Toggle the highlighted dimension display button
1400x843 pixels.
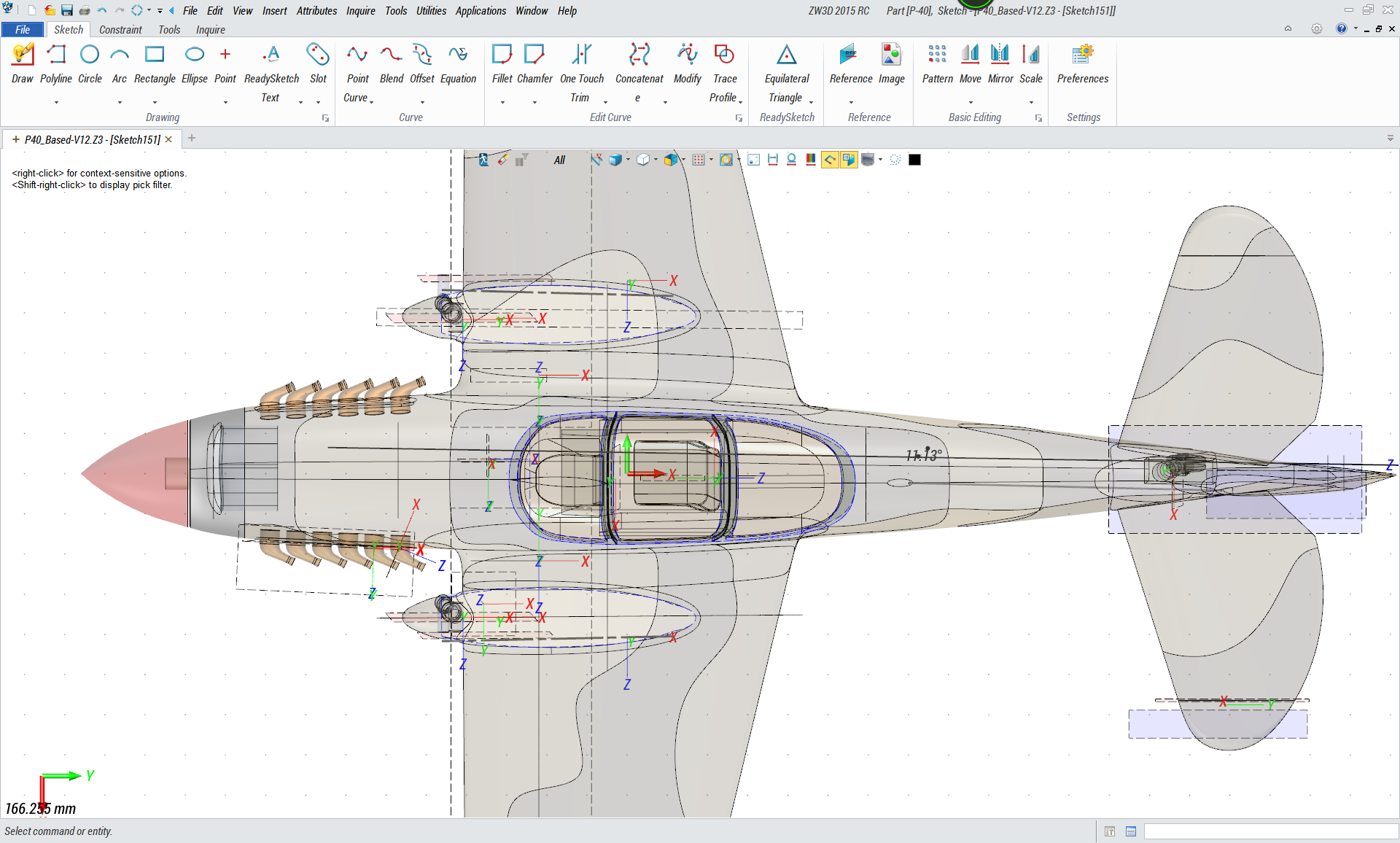click(x=848, y=160)
